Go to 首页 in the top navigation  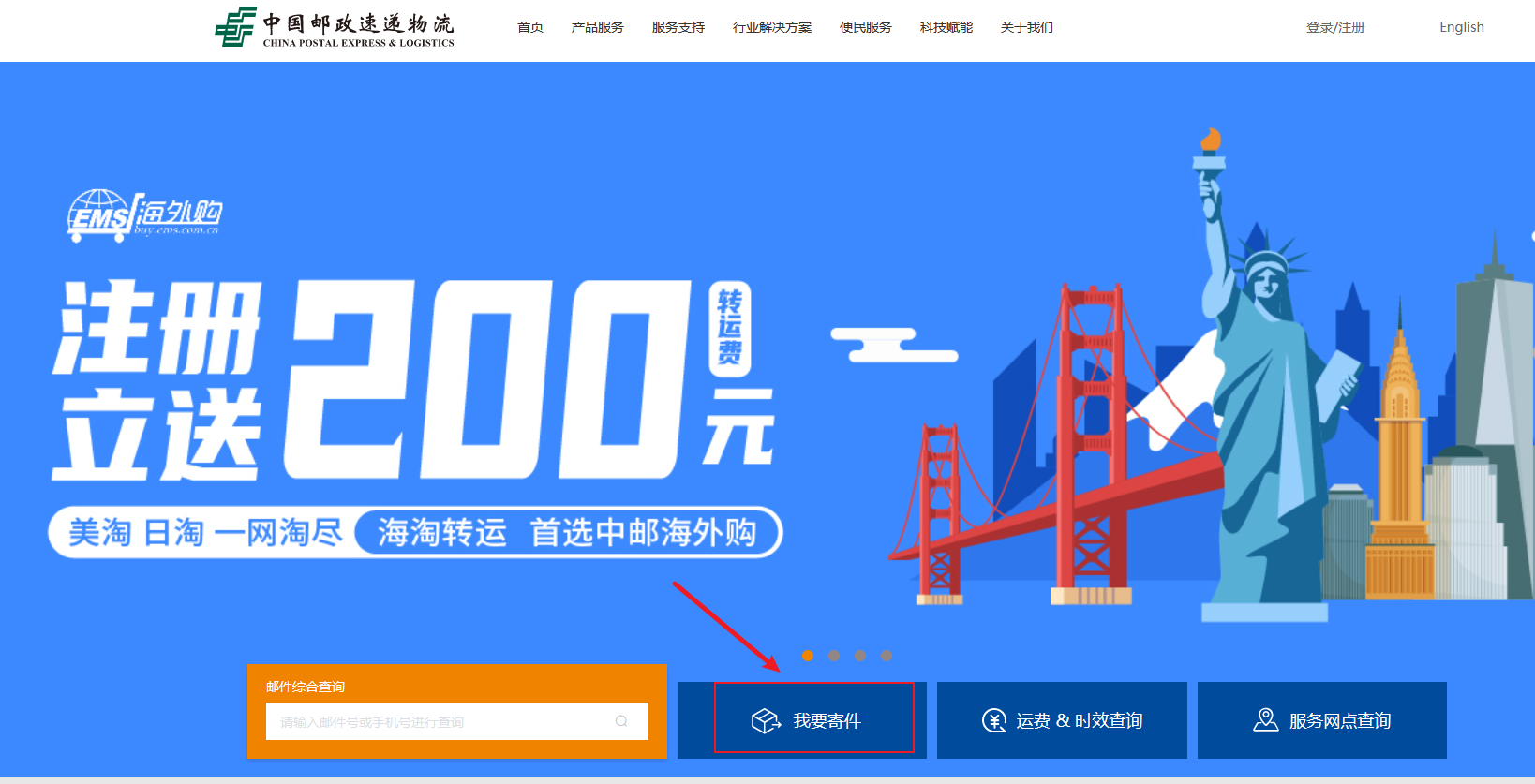coord(530,27)
